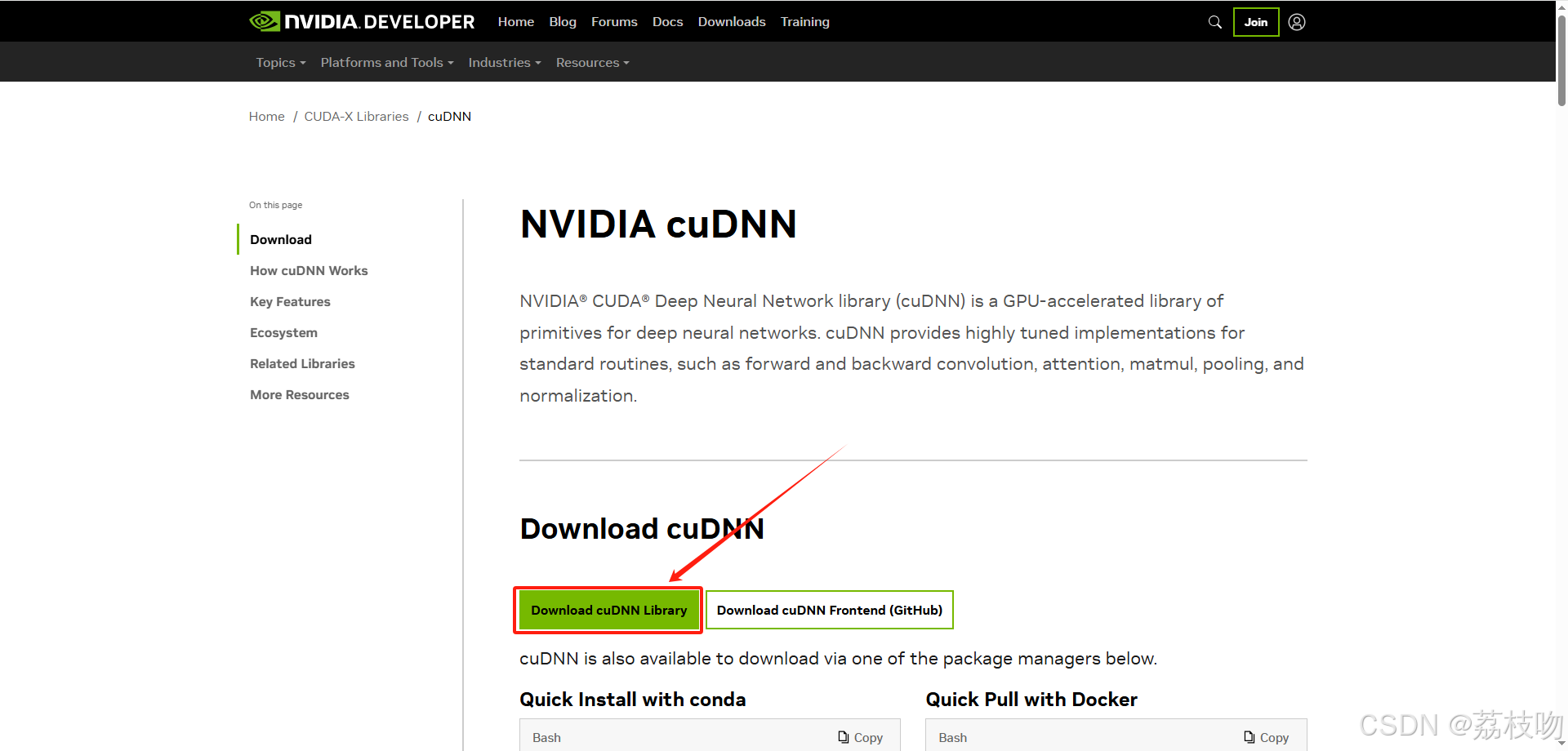Jump to Key Features section
Image resolution: width=1568 pixels, height=751 pixels.
click(x=290, y=301)
